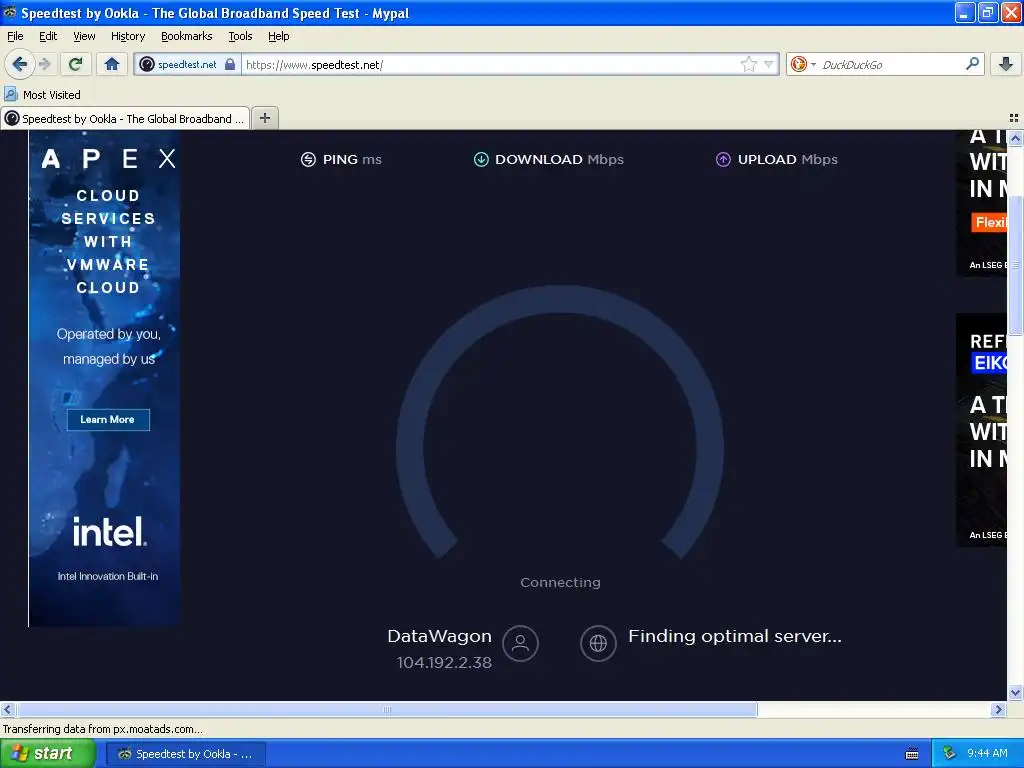This screenshot has width=1024, height=768.
Task: Go back with the browser back arrow
Action: (19, 64)
